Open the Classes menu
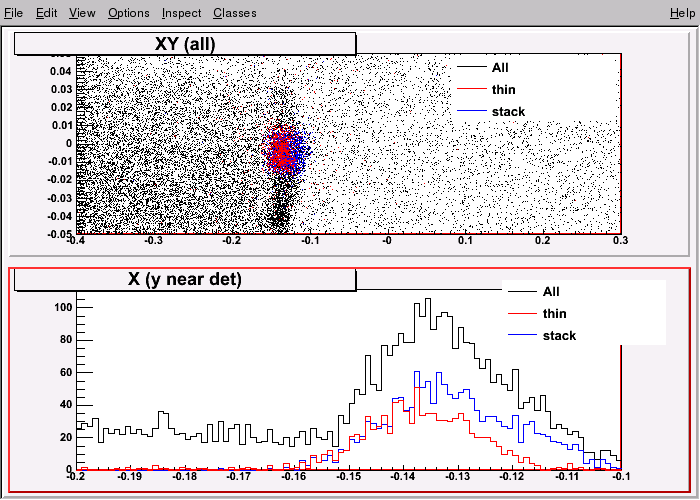The width and height of the screenshot is (700, 500). (x=235, y=13)
